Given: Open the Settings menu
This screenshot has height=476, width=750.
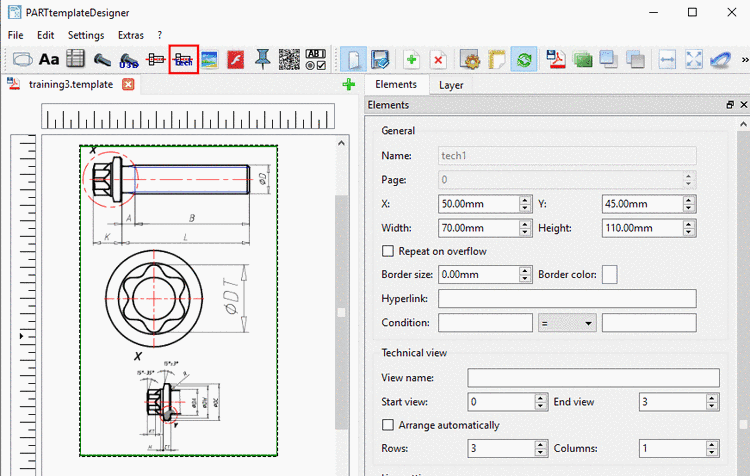Looking at the screenshot, I should pyautogui.click(x=86, y=35).
